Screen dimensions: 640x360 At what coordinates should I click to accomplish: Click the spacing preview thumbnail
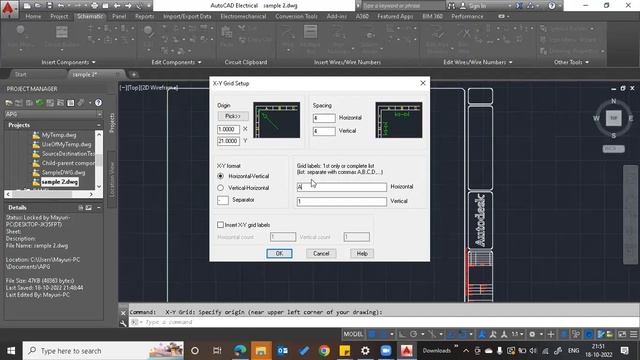pos(399,120)
